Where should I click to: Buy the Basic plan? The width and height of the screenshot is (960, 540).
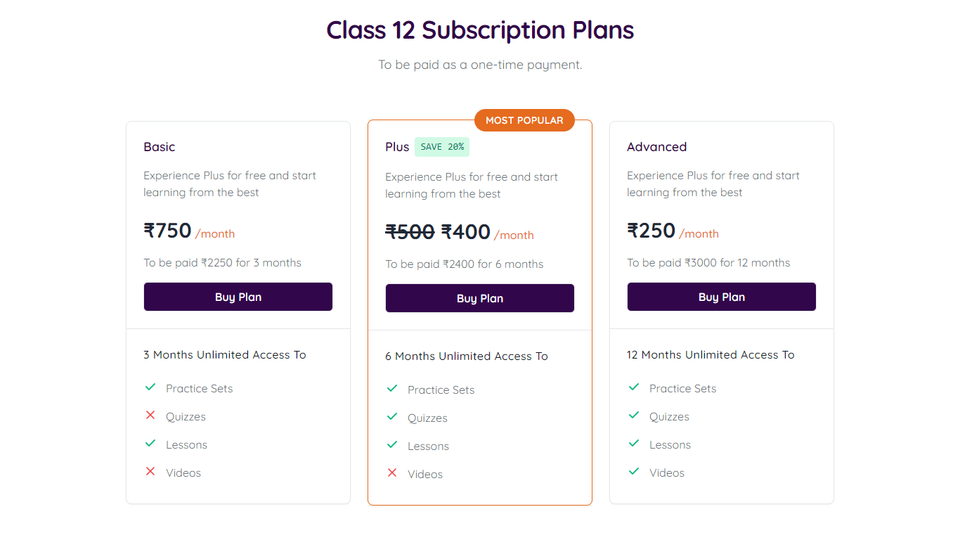click(238, 297)
